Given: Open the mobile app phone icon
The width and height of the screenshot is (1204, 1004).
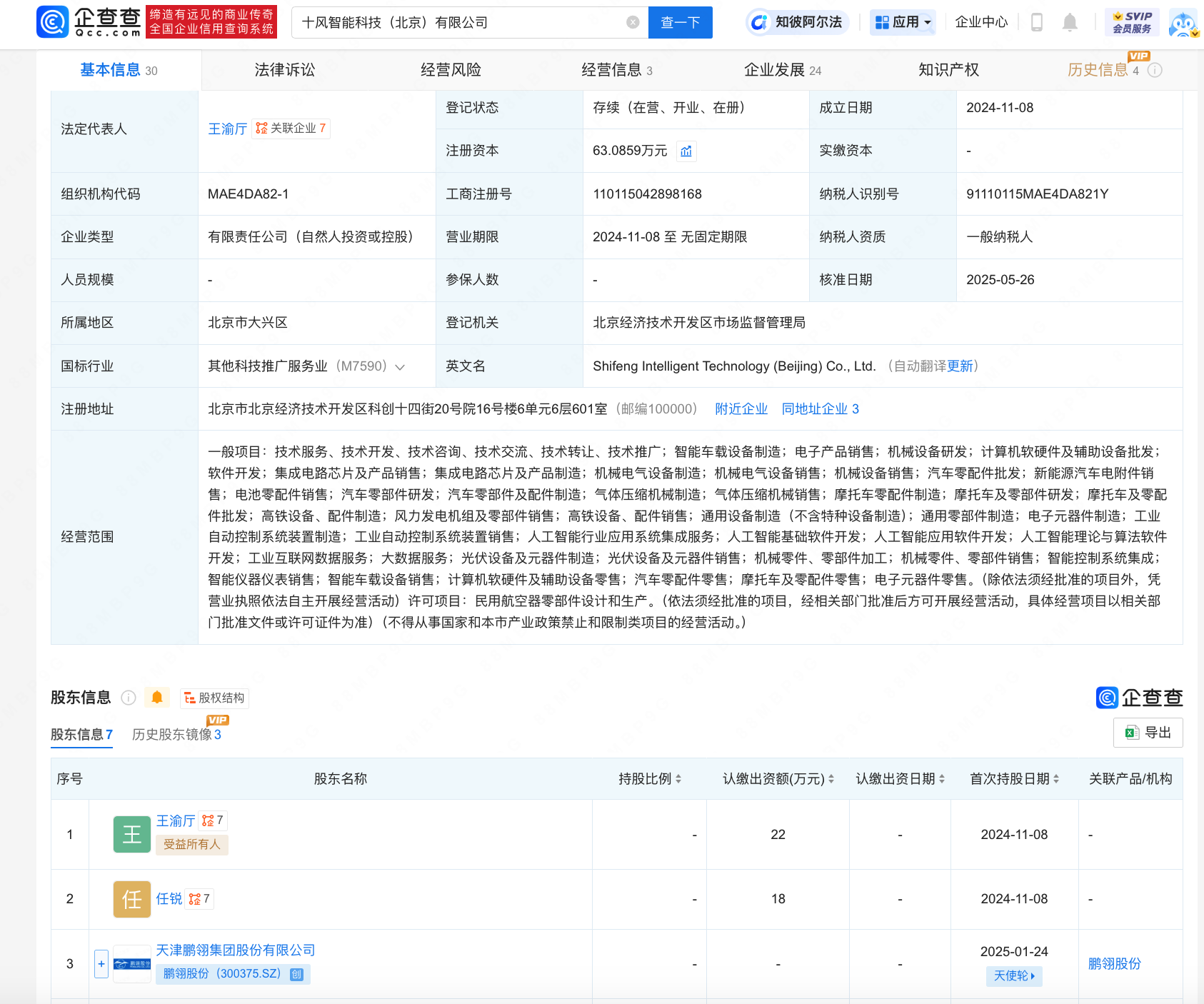Looking at the screenshot, I should 1037,22.
